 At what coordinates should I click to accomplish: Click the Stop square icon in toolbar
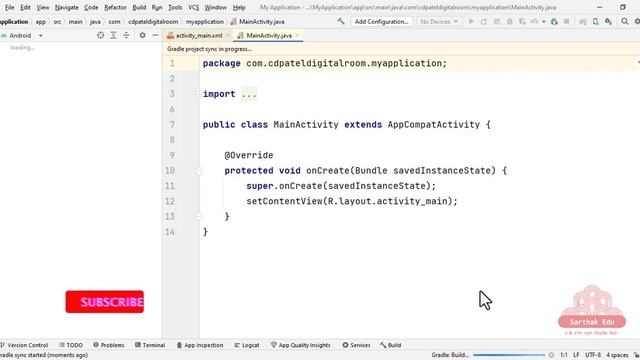pyautogui.click(x=567, y=21)
